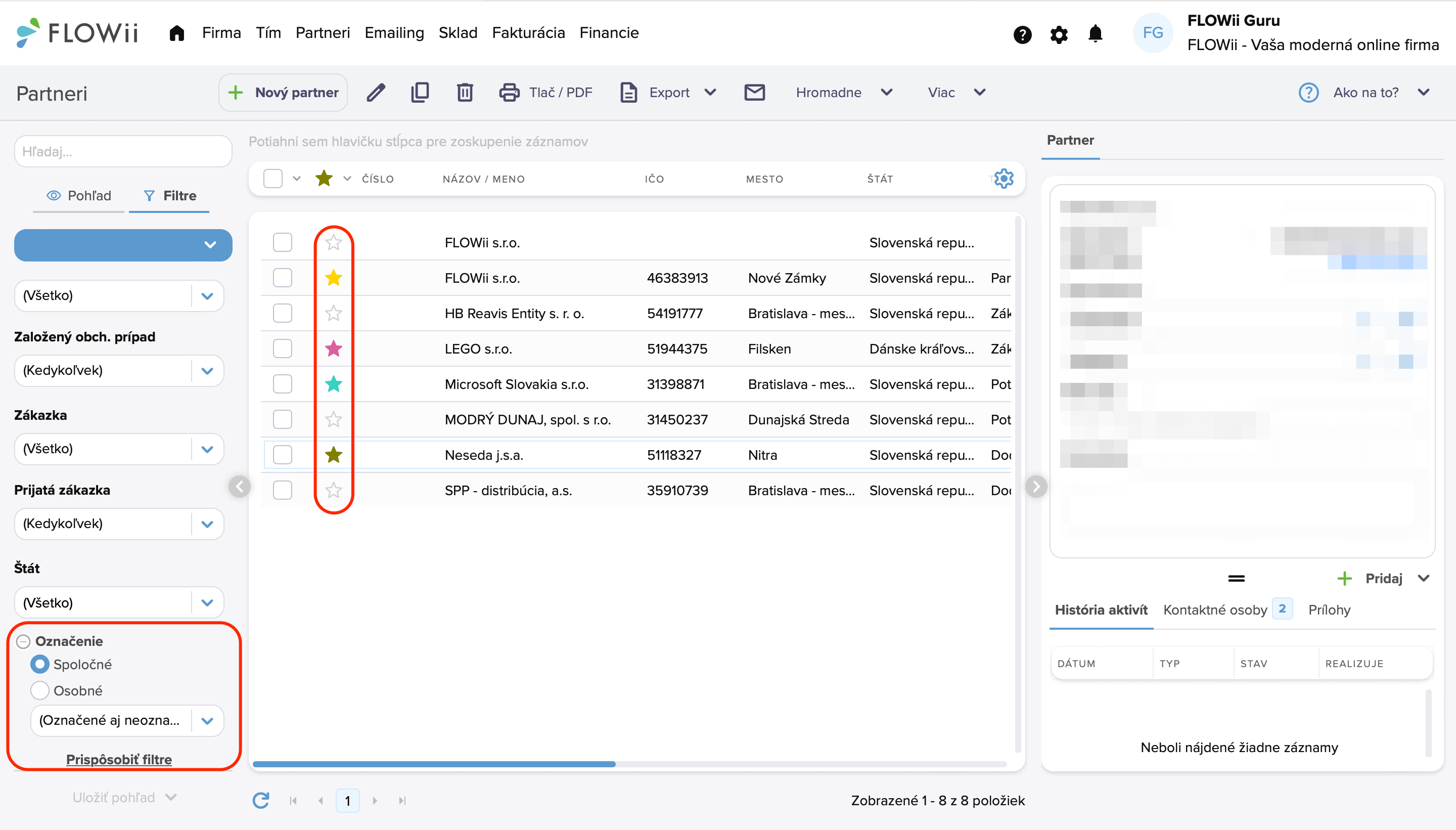This screenshot has width=1456, height=830.
Task: Toggle the star for SPP - distribúcia
Action: [x=333, y=490]
